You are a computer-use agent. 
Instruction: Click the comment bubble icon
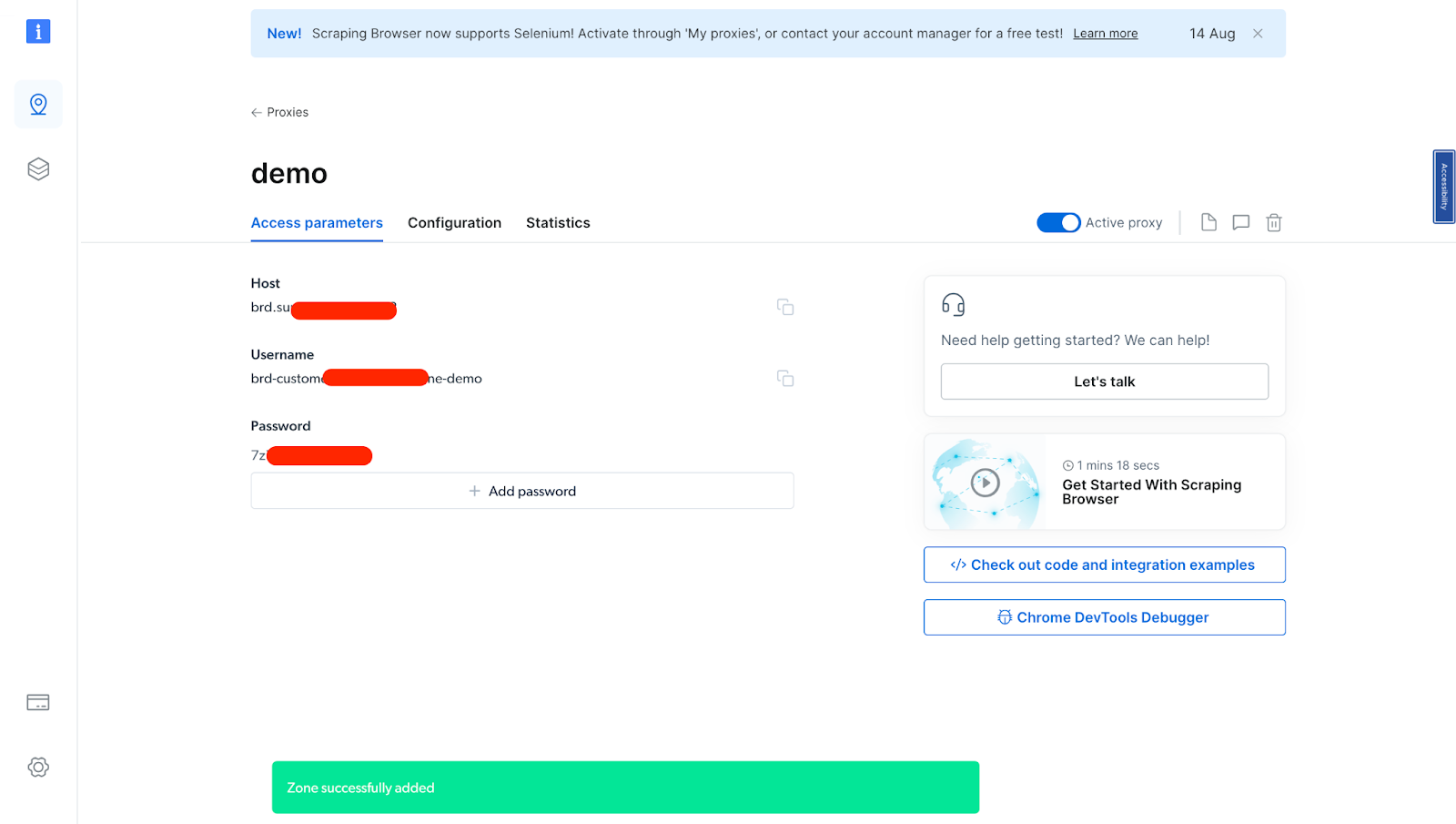pos(1240,222)
